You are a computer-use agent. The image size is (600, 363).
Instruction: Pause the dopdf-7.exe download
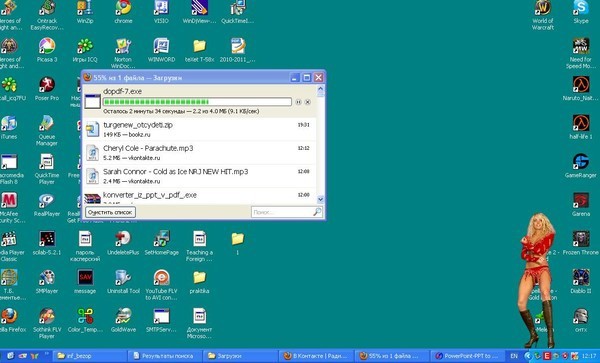[298, 102]
